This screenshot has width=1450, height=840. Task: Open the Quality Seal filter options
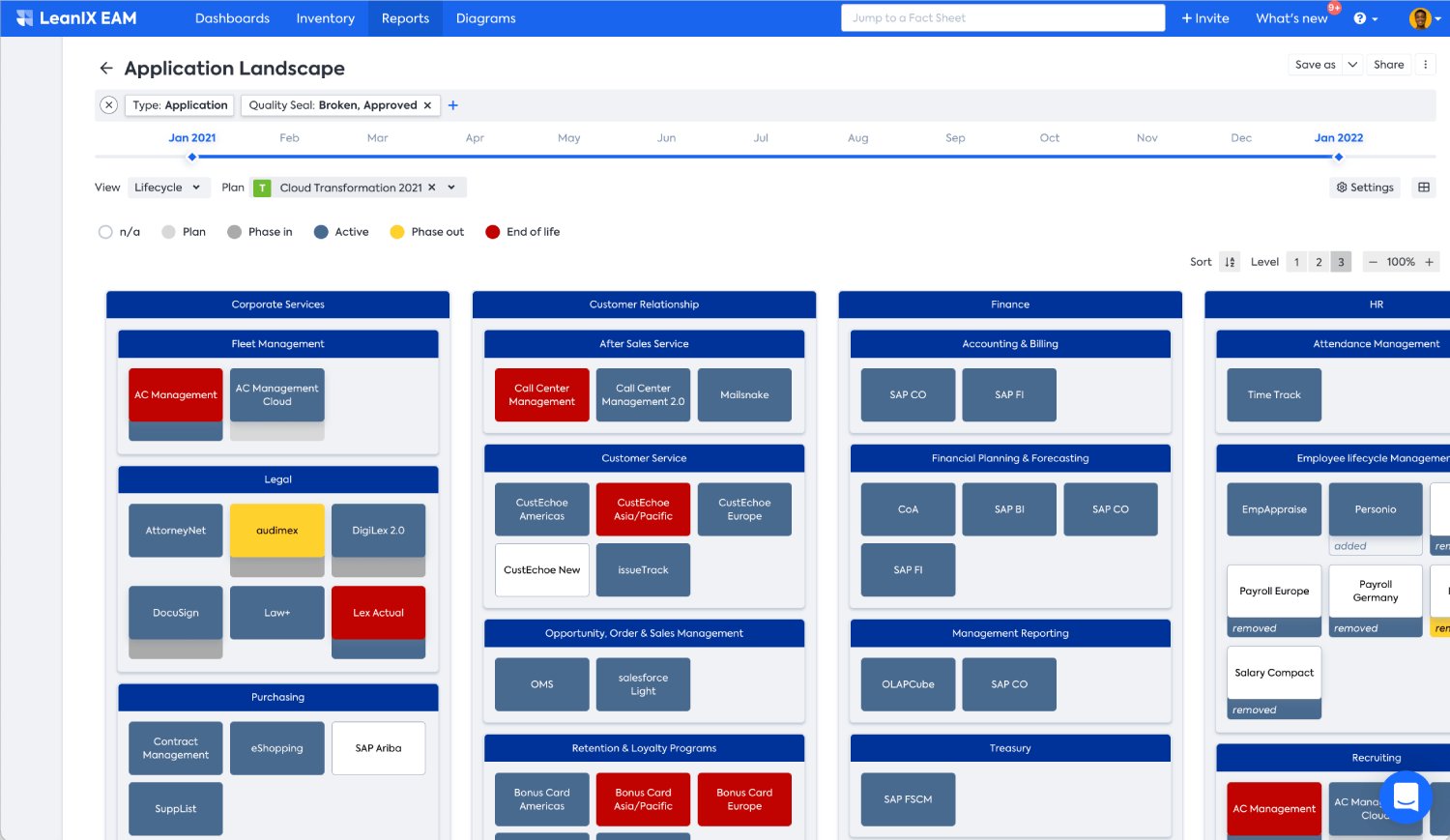pyautogui.click(x=333, y=105)
